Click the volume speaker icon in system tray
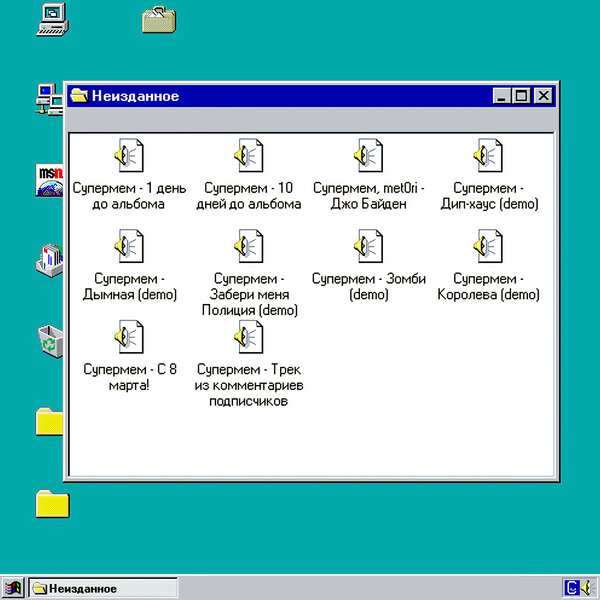The width and height of the screenshot is (600, 600). click(x=586, y=588)
